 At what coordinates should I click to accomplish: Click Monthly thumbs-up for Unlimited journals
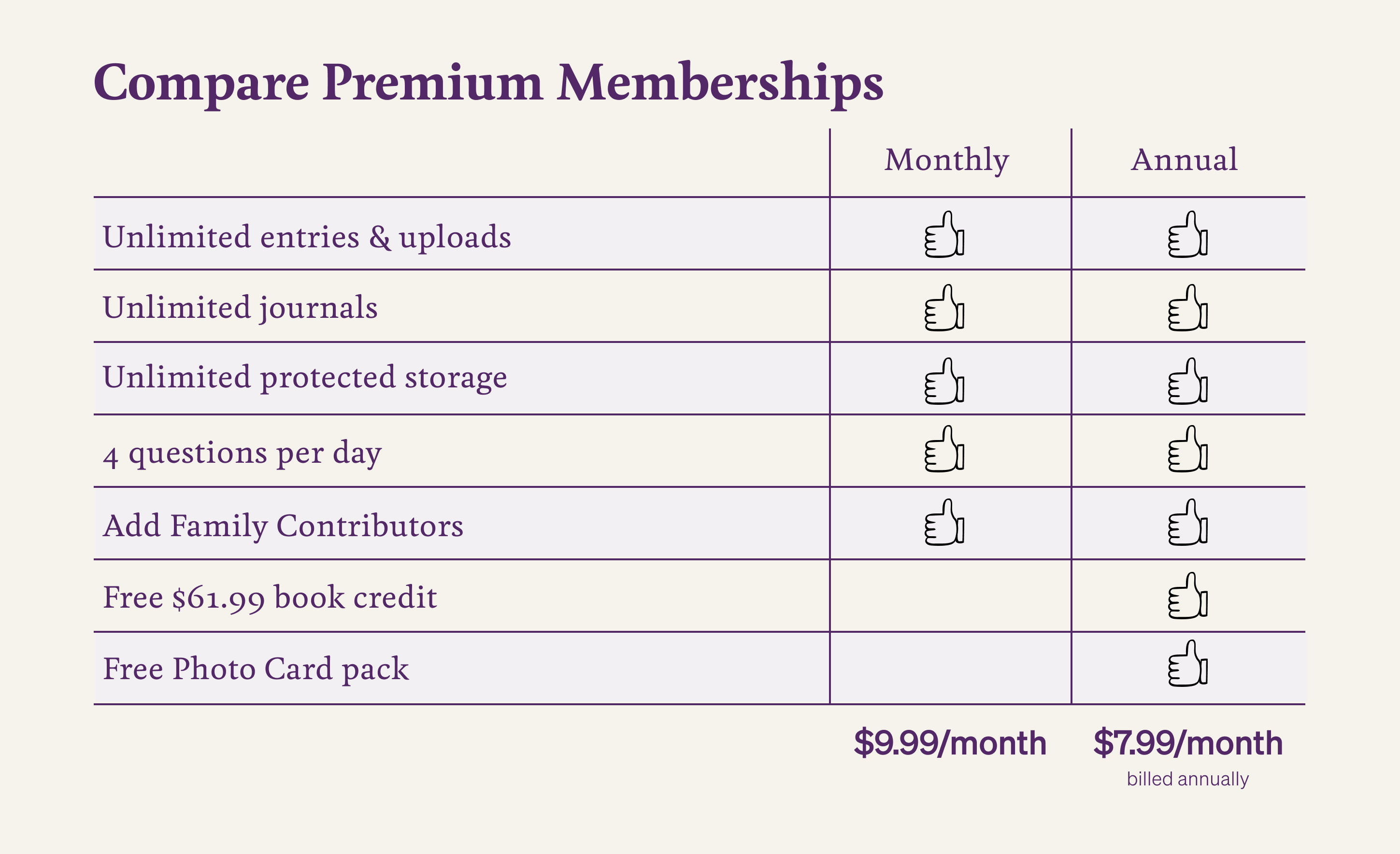(x=944, y=307)
